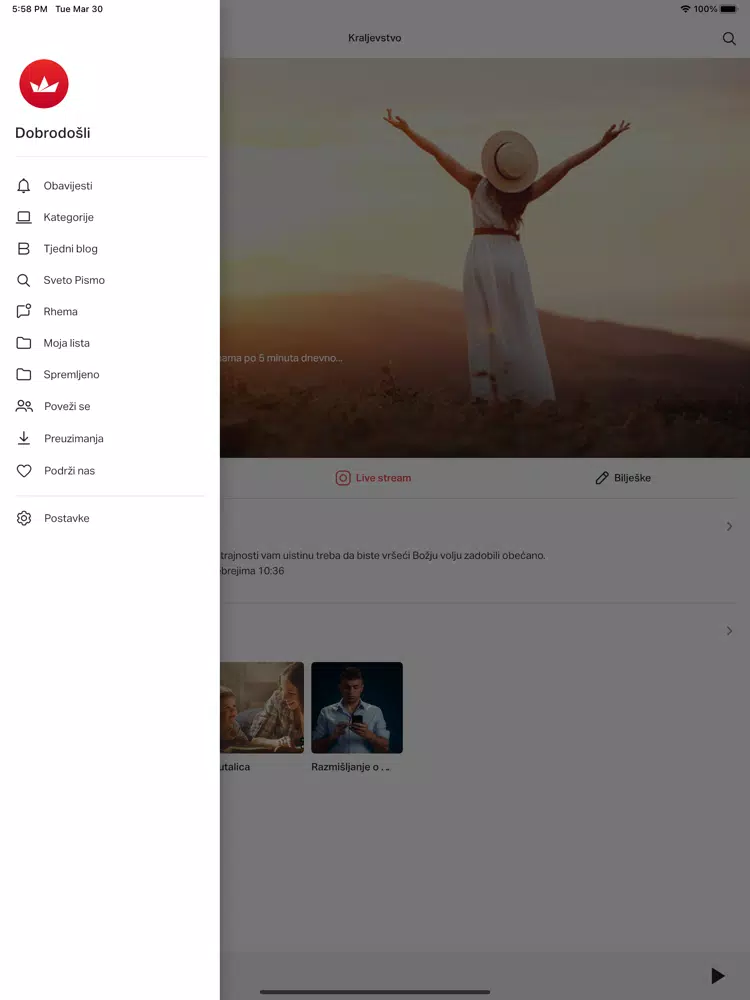Open the mother and child thumbnail
The width and height of the screenshot is (750, 1000).
[x=262, y=708]
